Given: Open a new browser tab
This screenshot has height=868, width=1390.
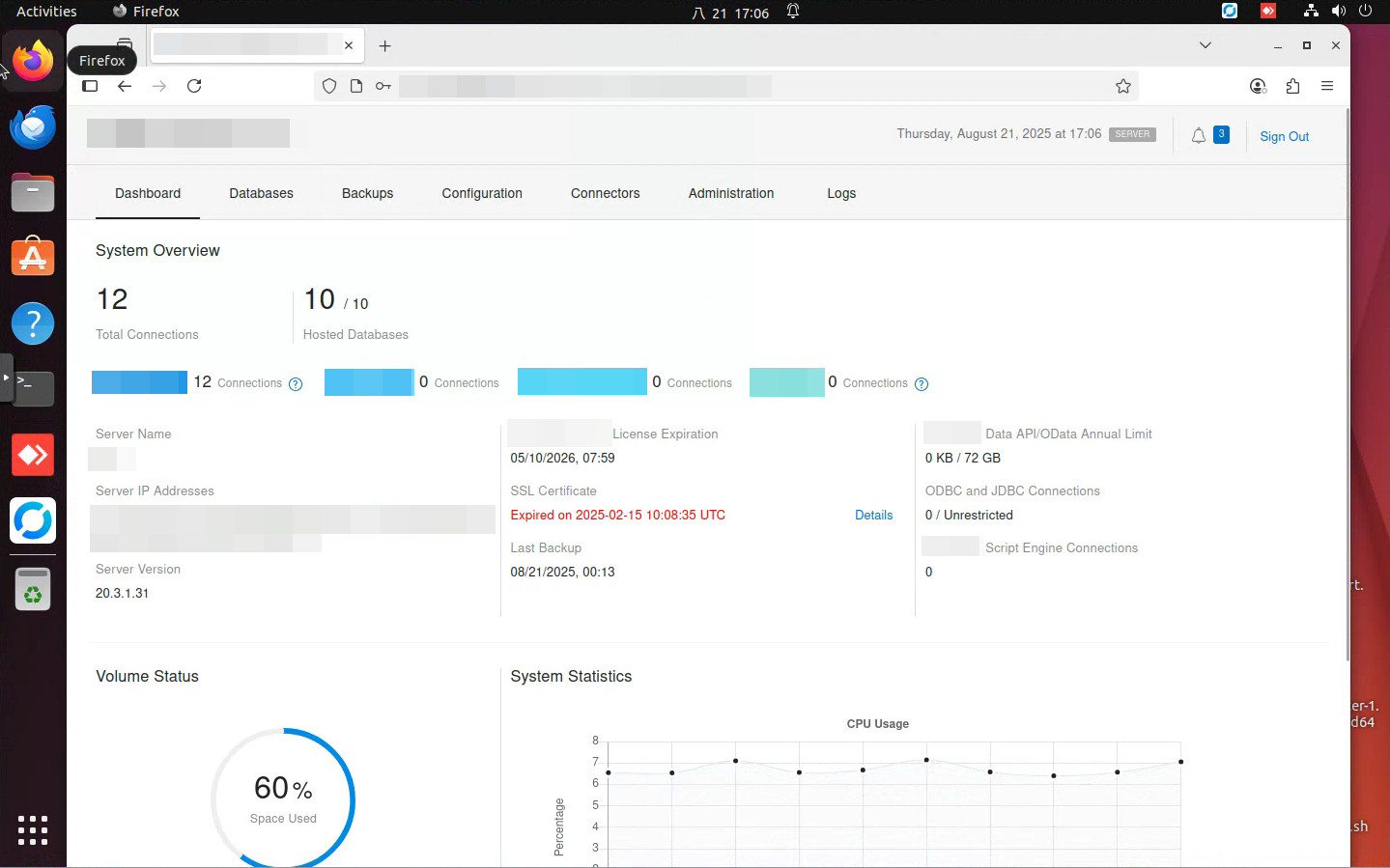Looking at the screenshot, I should coord(384,46).
